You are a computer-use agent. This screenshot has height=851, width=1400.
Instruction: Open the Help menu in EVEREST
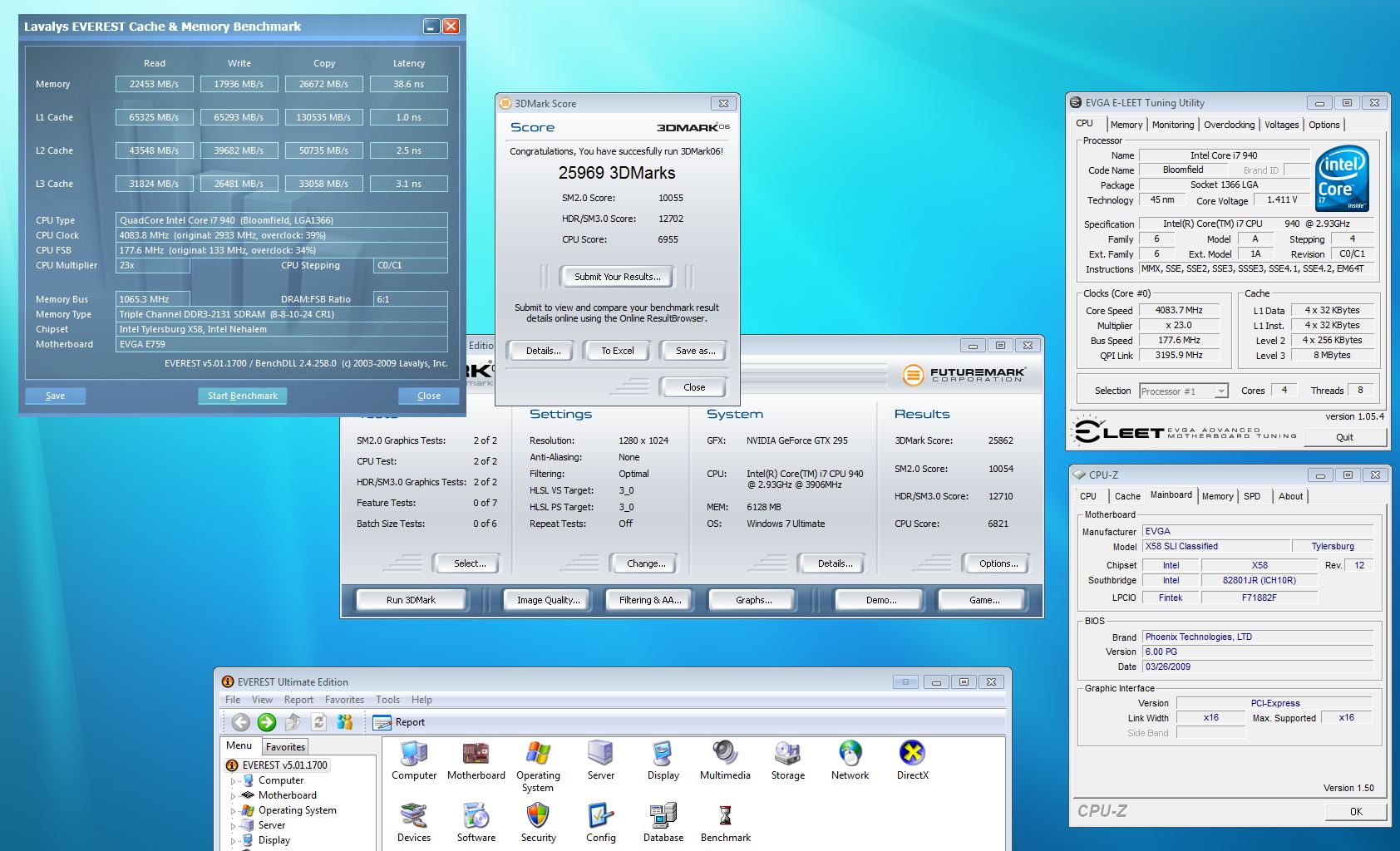421,700
